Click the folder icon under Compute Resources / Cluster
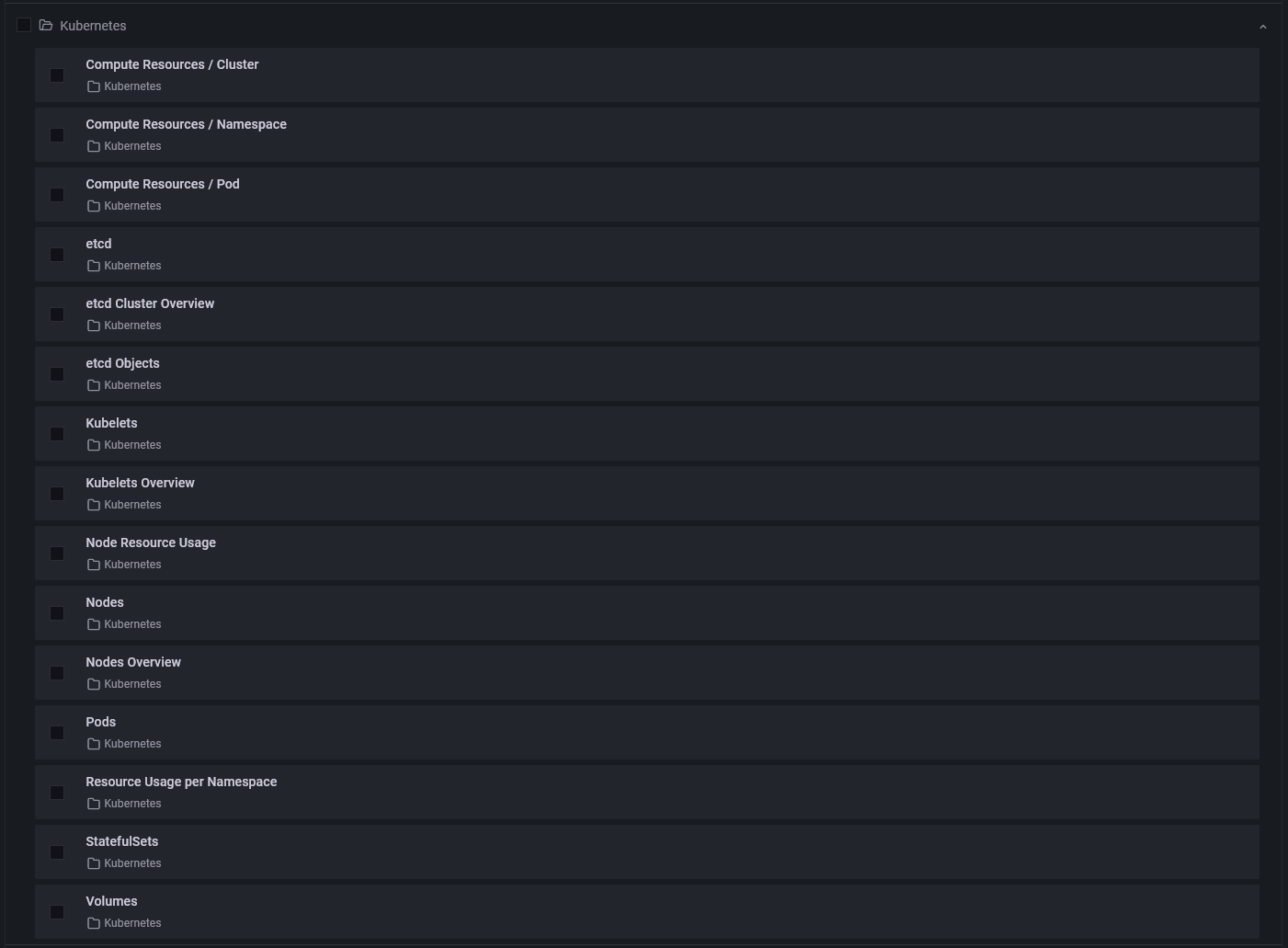This screenshot has width=1288, height=948. pos(93,86)
